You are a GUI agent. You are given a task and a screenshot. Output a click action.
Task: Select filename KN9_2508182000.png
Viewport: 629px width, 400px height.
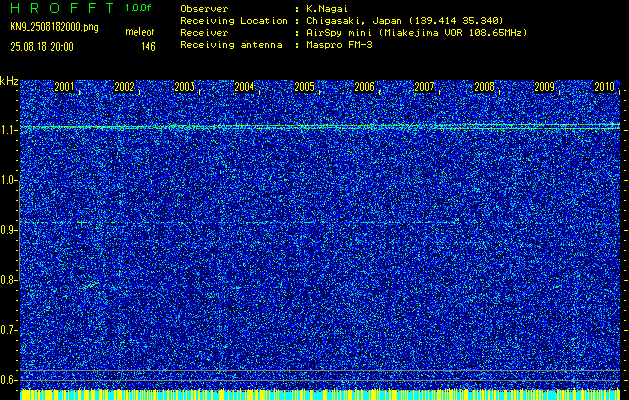(54, 27)
